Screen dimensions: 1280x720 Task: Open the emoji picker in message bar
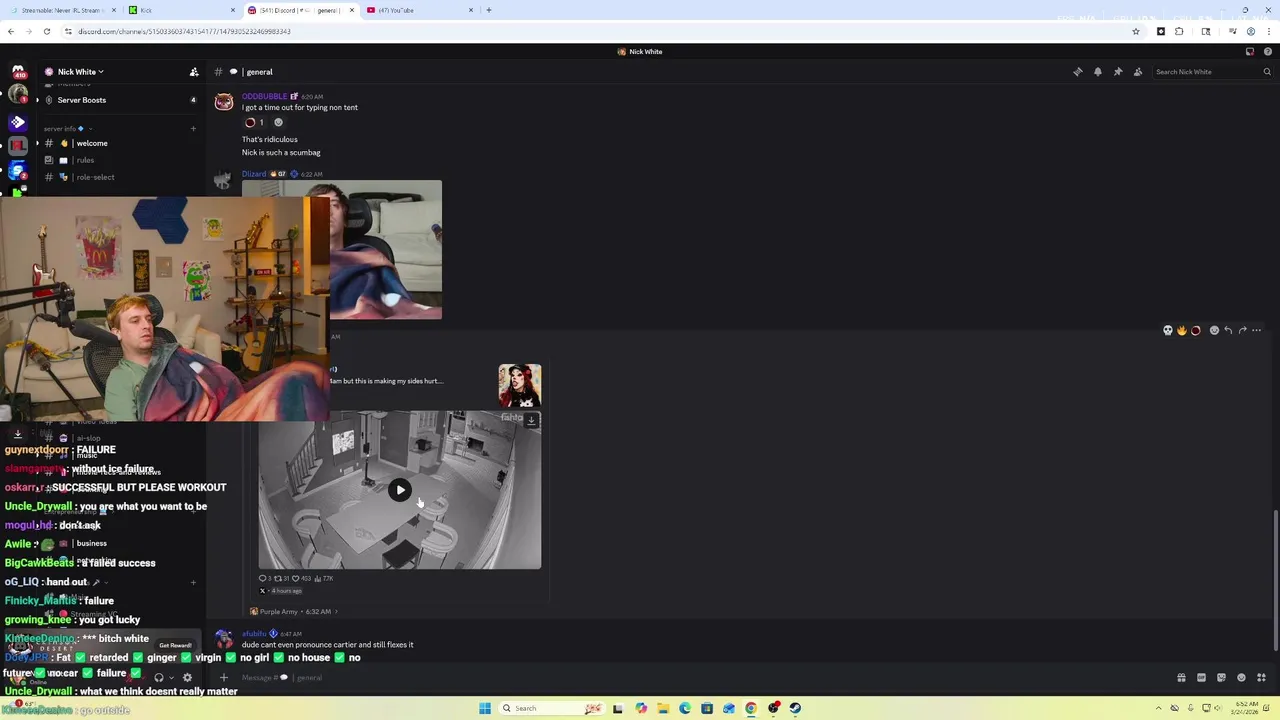pyautogui.click(x=1241, y=677)
